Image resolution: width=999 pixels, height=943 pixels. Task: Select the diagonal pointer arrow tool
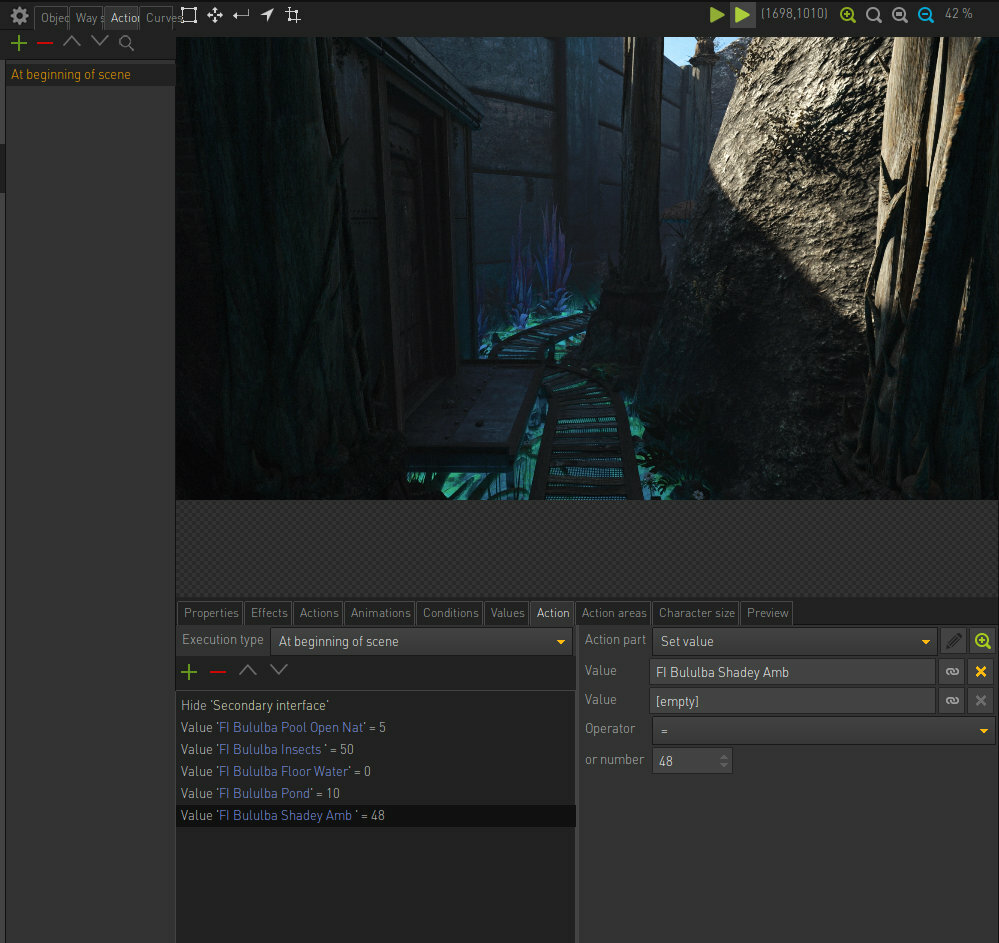(267, 15)
